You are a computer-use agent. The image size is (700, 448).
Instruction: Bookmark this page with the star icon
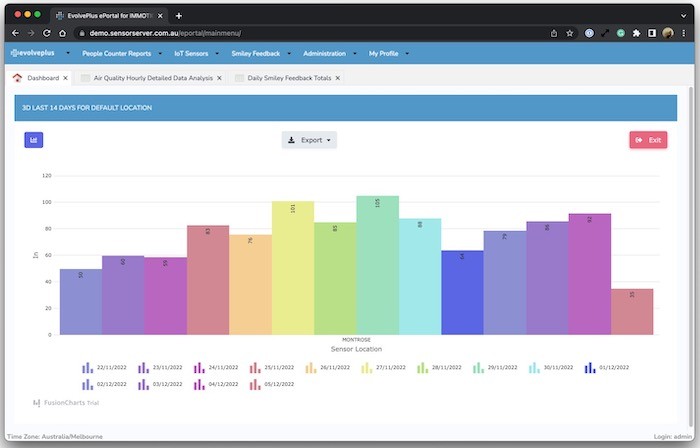click(569, 33)
